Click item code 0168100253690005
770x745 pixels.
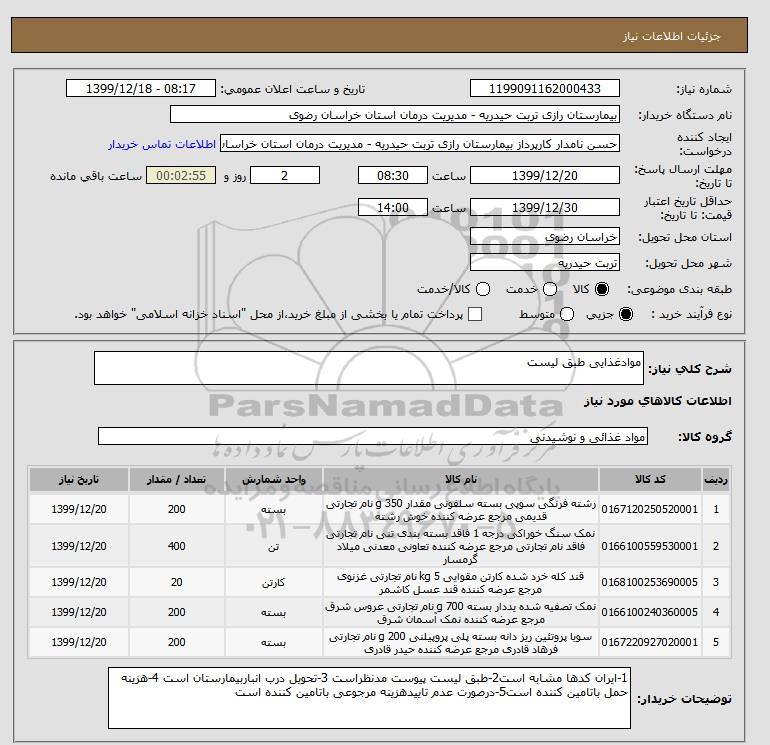[650, 582]
